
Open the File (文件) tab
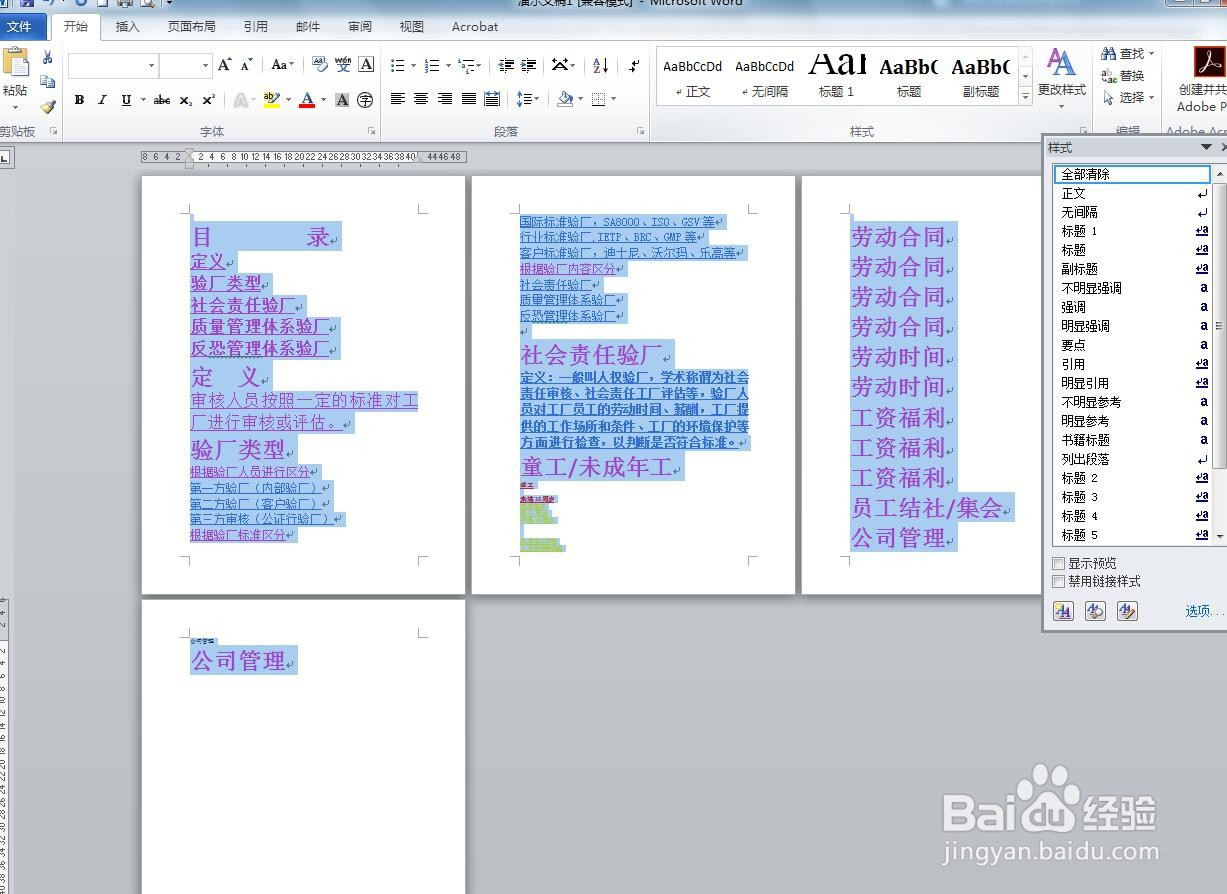(x=20, y=27)
